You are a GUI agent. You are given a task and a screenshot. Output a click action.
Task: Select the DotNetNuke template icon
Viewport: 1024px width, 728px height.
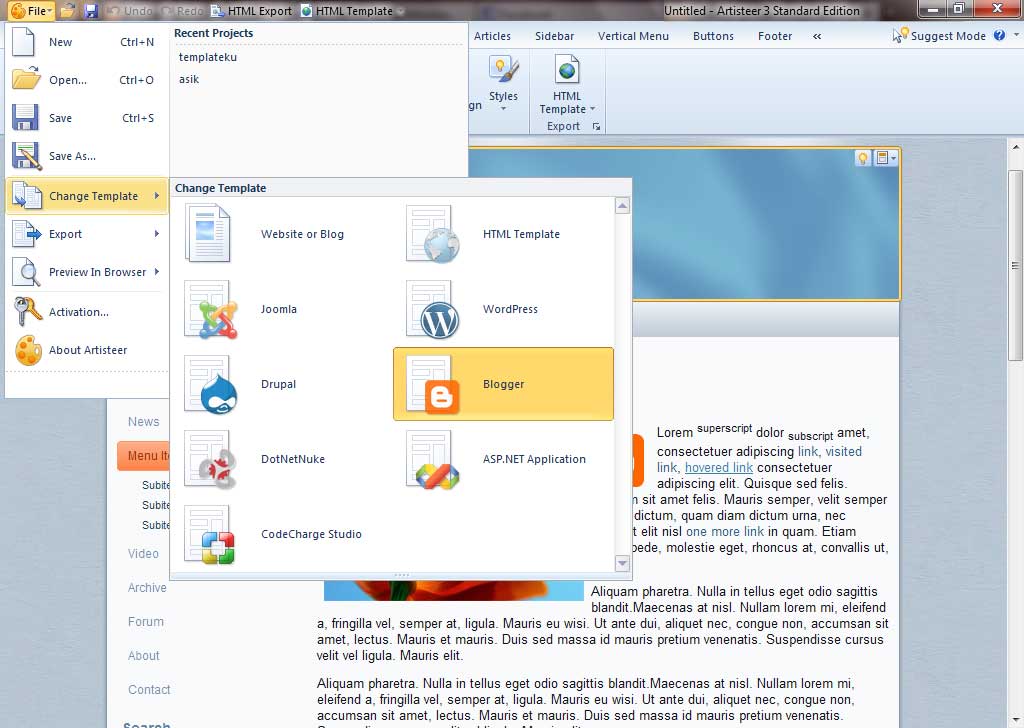point(211,459)
